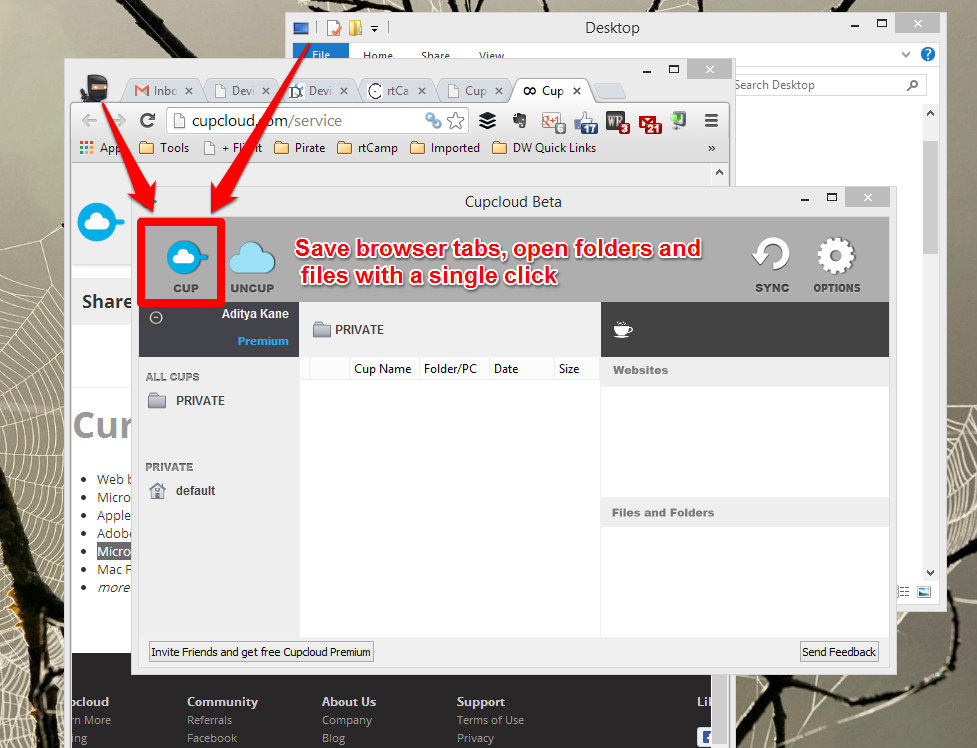This screenshot has width=977, height=748.
Task: Open the rtCamp bookmarks folder
Action: pyautogui.click(x=367, y=148)
